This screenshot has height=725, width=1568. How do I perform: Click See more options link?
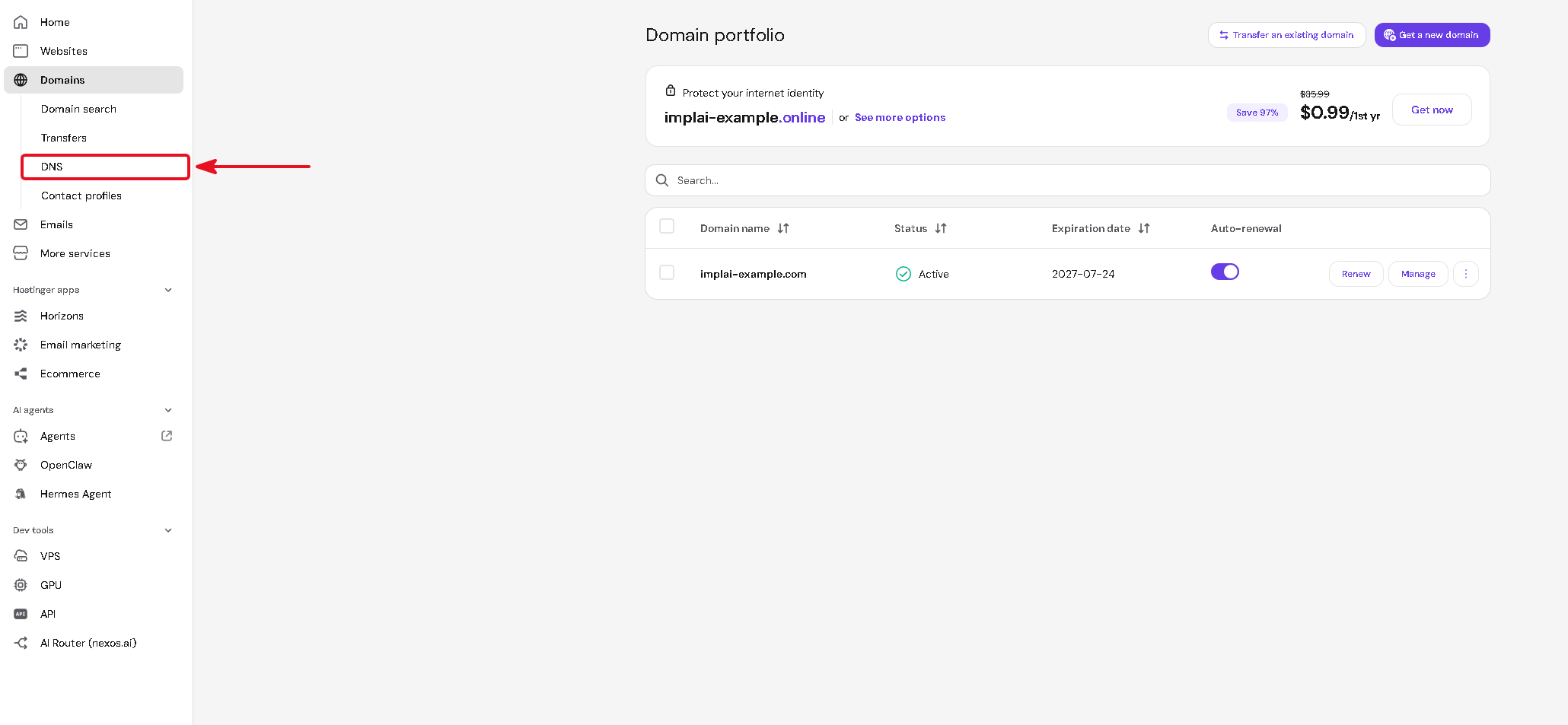(900, 117)
